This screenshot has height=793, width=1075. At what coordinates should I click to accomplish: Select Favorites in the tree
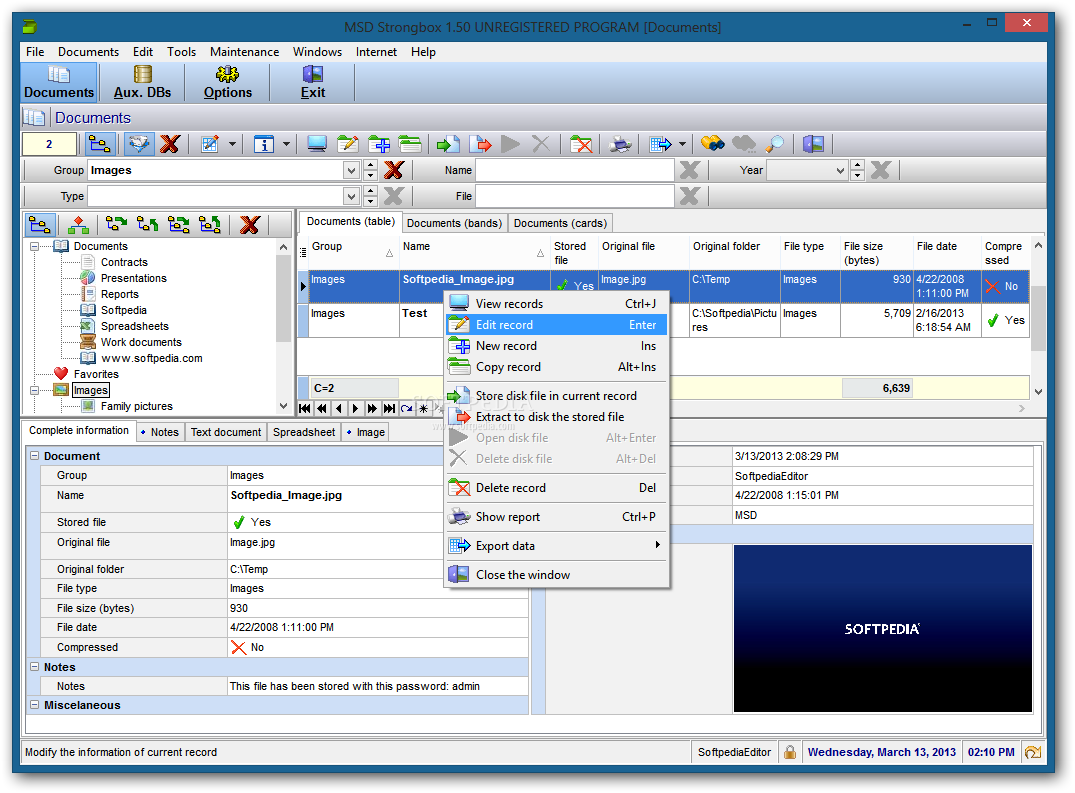tap(96, 374)
